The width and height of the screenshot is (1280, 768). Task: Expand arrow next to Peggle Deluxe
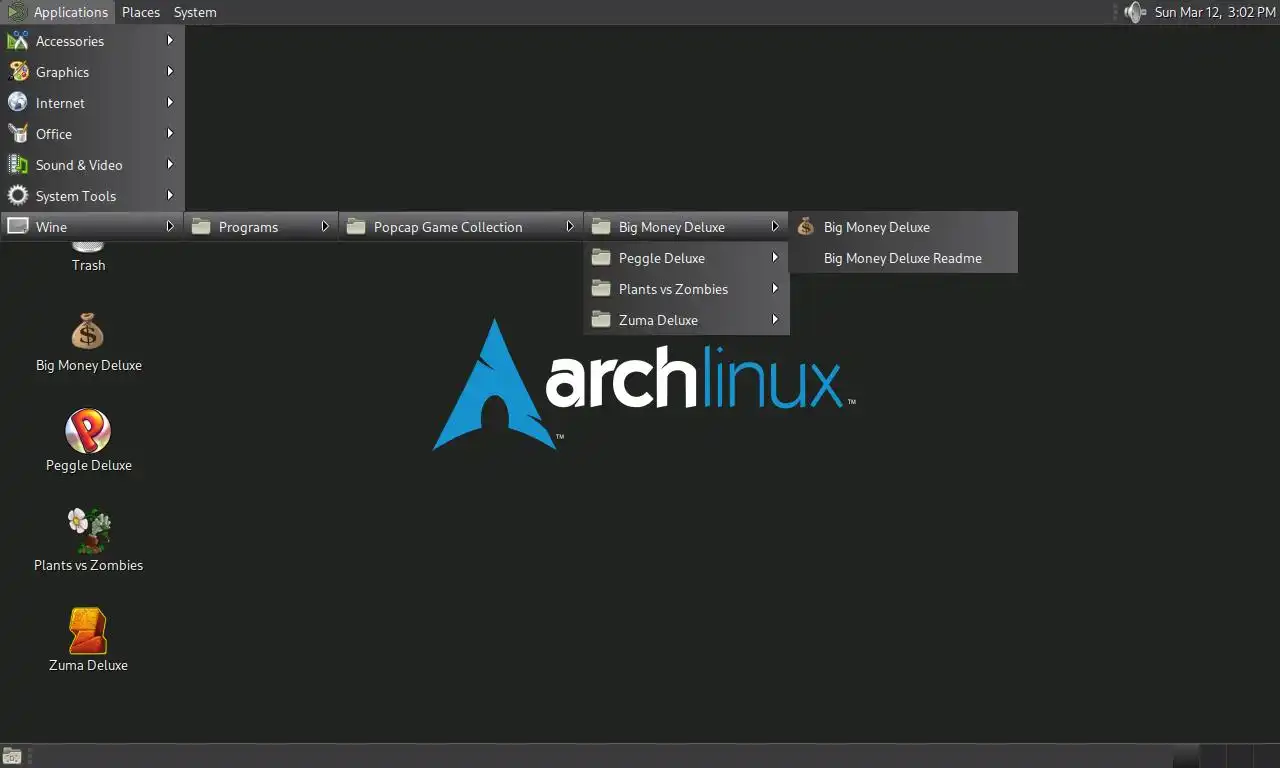(x=775, y=258)
